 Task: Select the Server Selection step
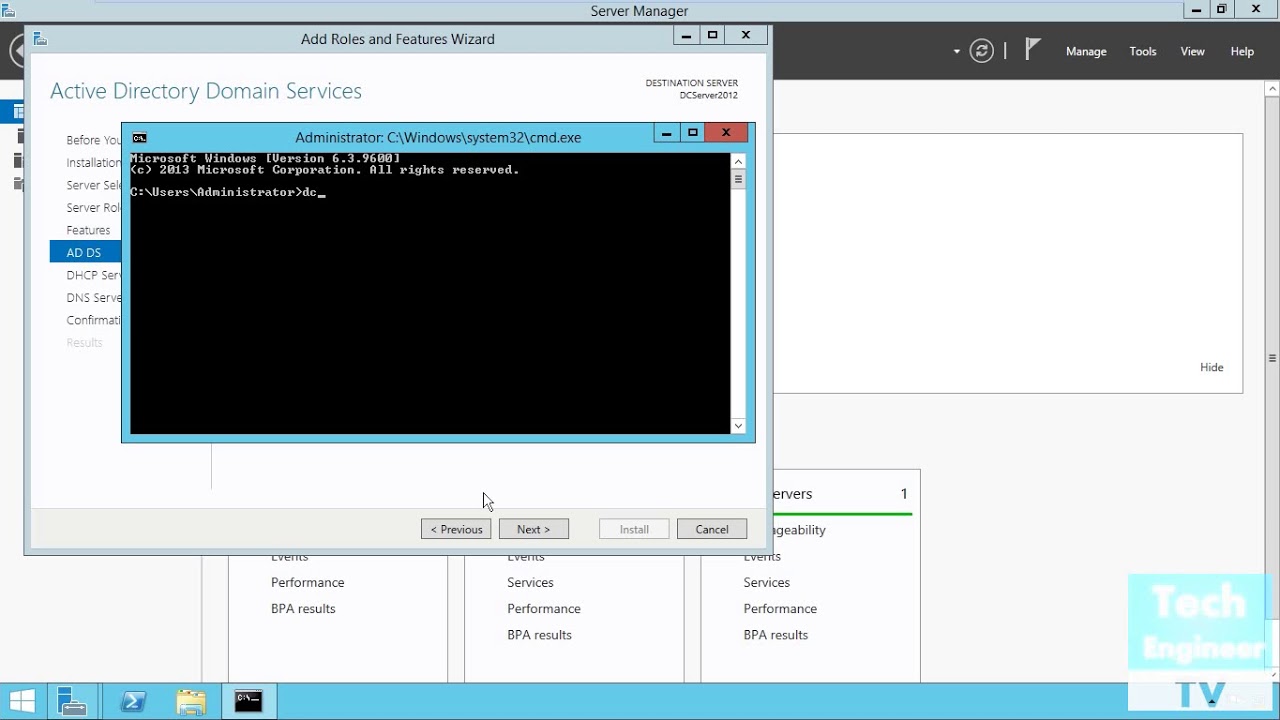click(x=93, y=185)
